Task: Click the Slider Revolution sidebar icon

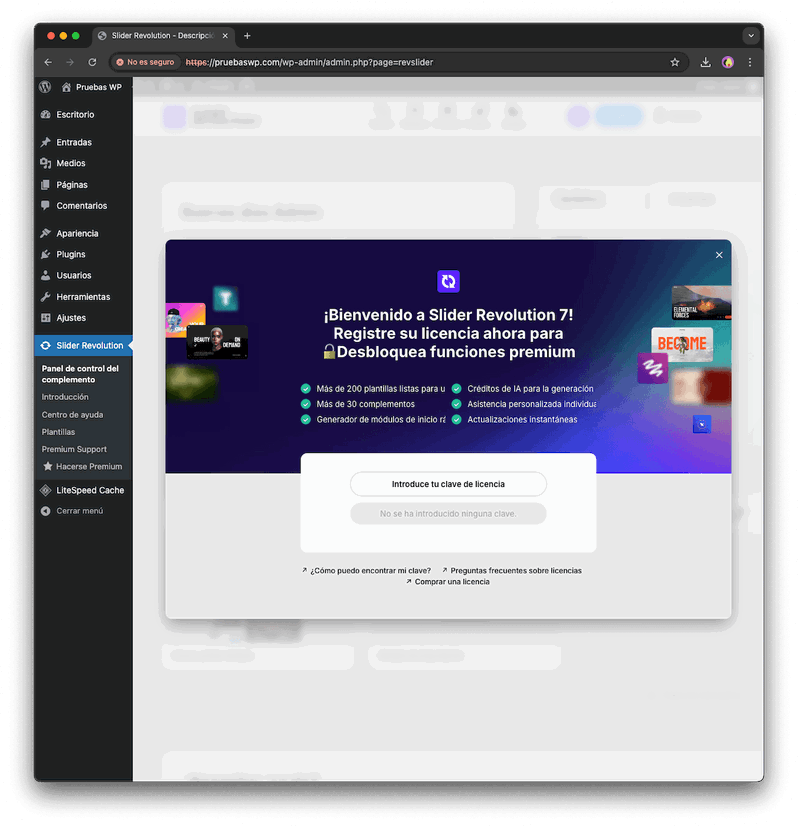Action: pos(46,345)
